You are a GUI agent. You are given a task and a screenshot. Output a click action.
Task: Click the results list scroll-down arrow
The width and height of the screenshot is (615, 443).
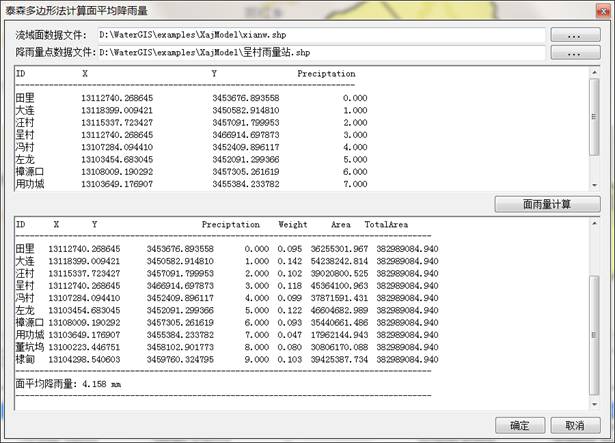(x=595, y=404)
